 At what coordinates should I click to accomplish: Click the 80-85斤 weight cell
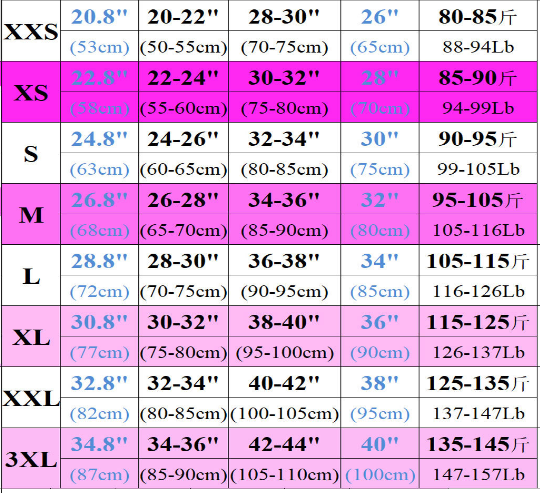pyautogui.click(x=478, y=15)
